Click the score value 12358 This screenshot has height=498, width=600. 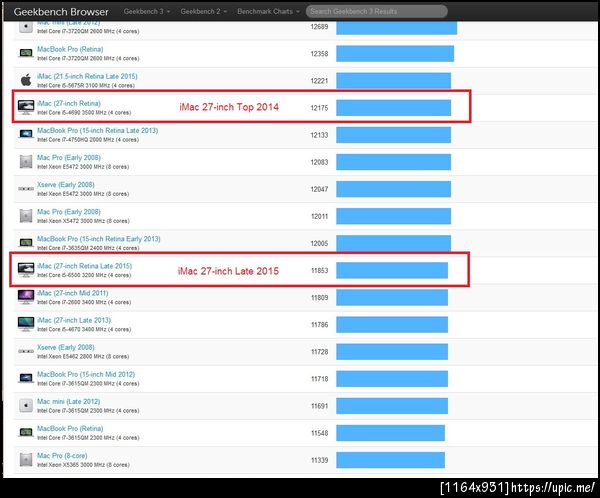click(319, 54)
